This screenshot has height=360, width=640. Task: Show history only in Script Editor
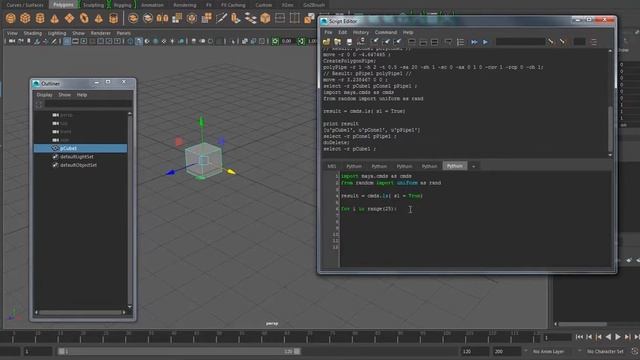[x=412, y=42]
